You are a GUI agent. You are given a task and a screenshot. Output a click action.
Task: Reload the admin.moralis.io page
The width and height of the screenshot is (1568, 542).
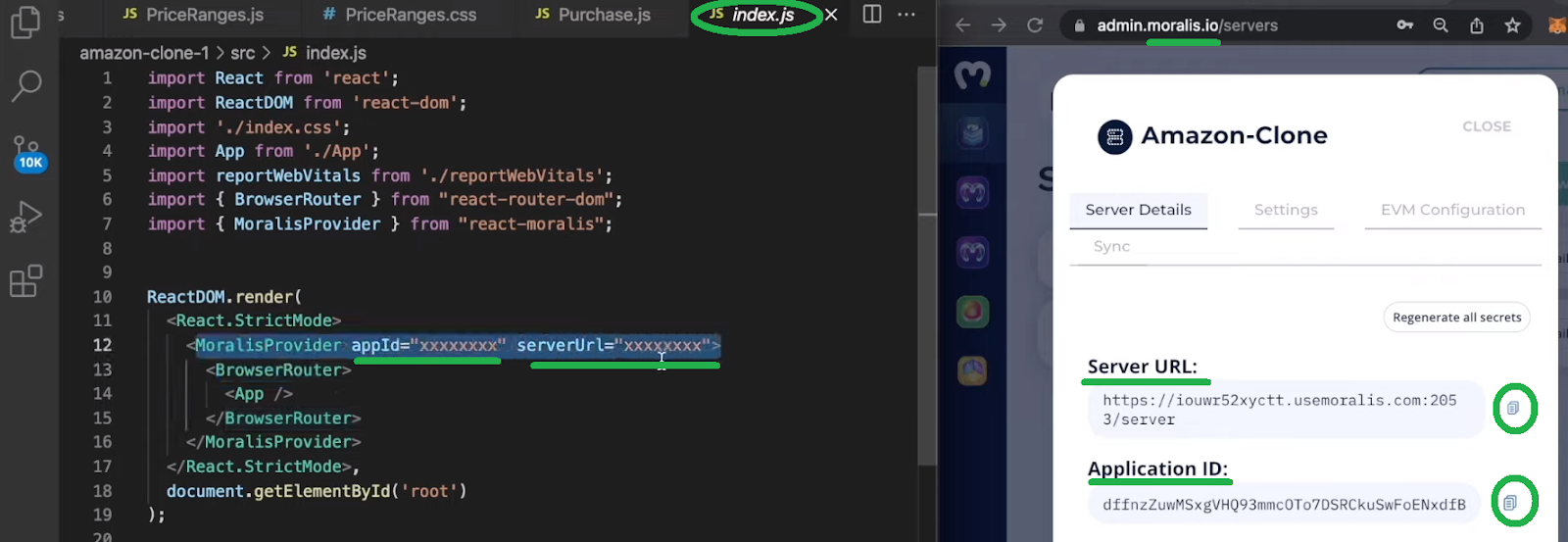1035,25
